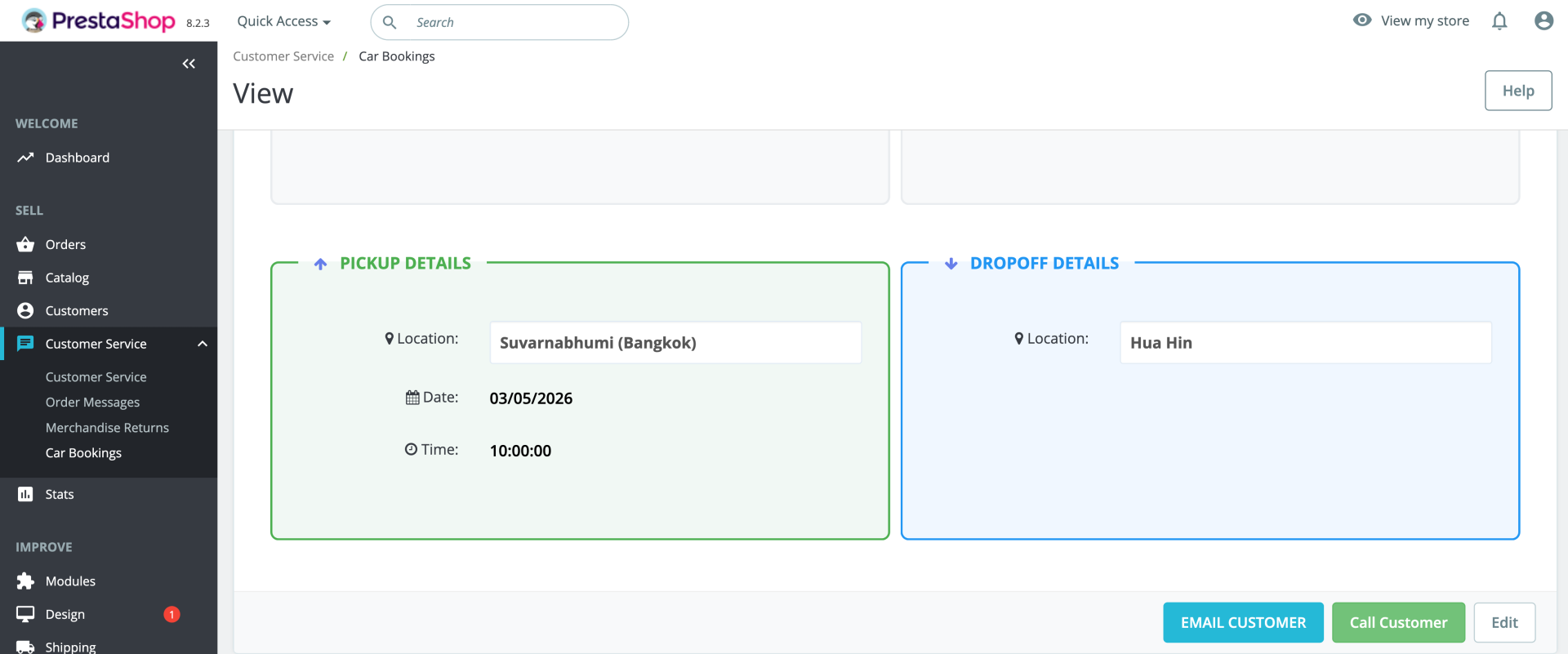Image resolution: width=1568 pixels, height=654 pixels.
Task: Click the Catalog store icon
Action: [25, 278]
